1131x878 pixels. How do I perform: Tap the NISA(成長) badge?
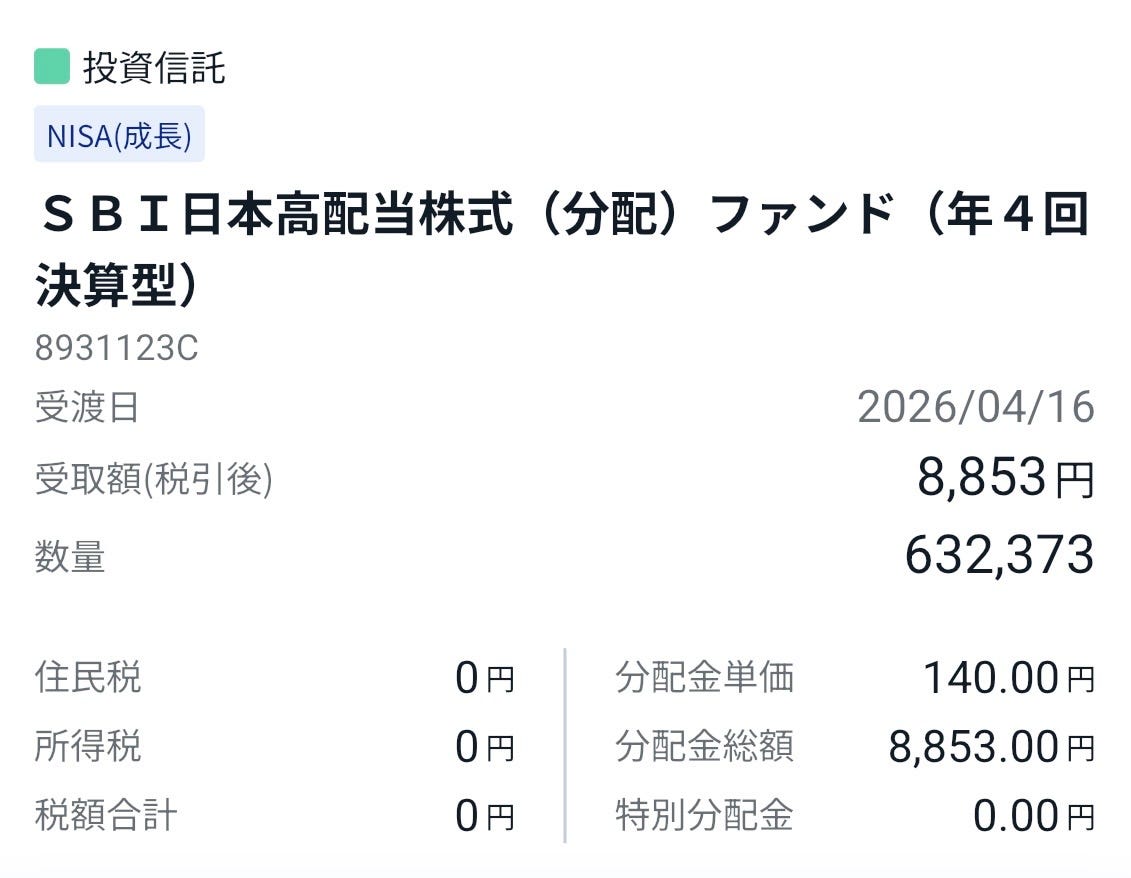(119, 134)
